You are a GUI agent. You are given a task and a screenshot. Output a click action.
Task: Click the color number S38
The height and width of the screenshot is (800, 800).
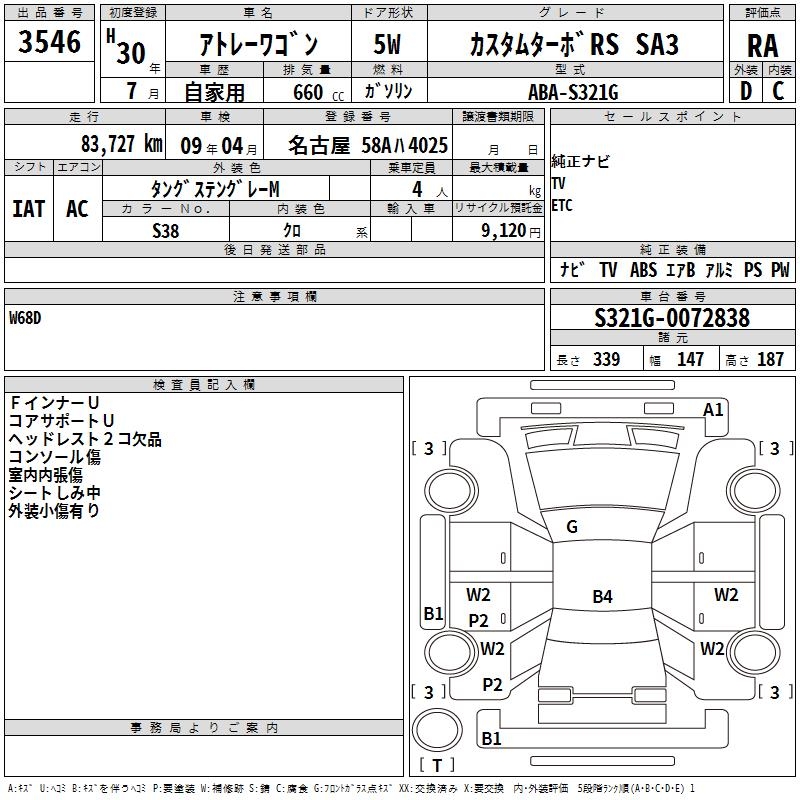click(x=165, y=231)
